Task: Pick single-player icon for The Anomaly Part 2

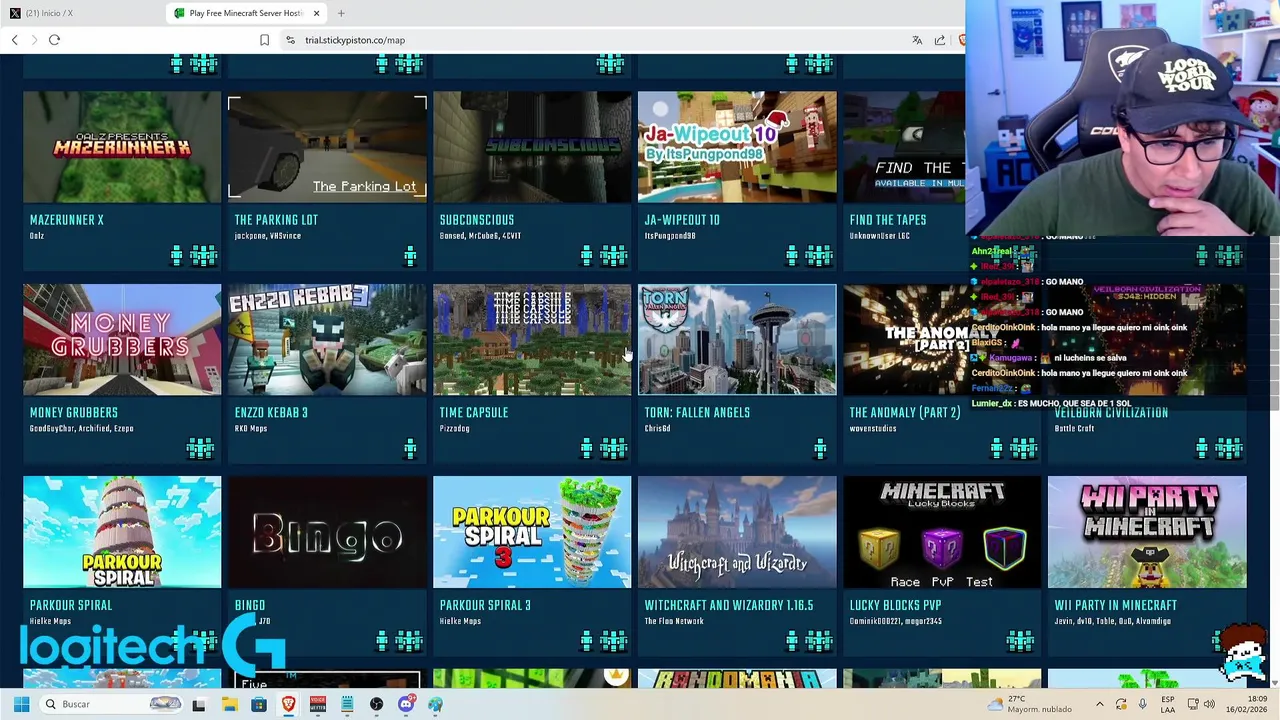Action: point(997,449)
